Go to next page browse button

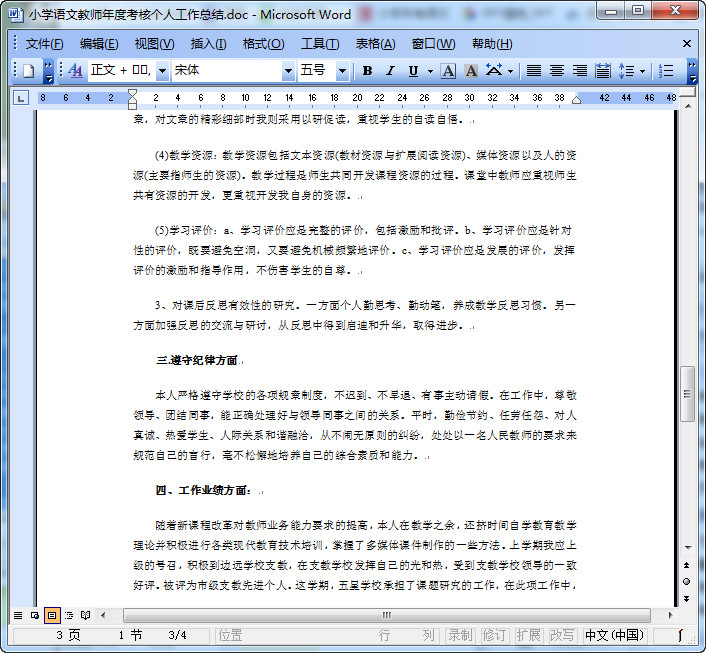687,599
